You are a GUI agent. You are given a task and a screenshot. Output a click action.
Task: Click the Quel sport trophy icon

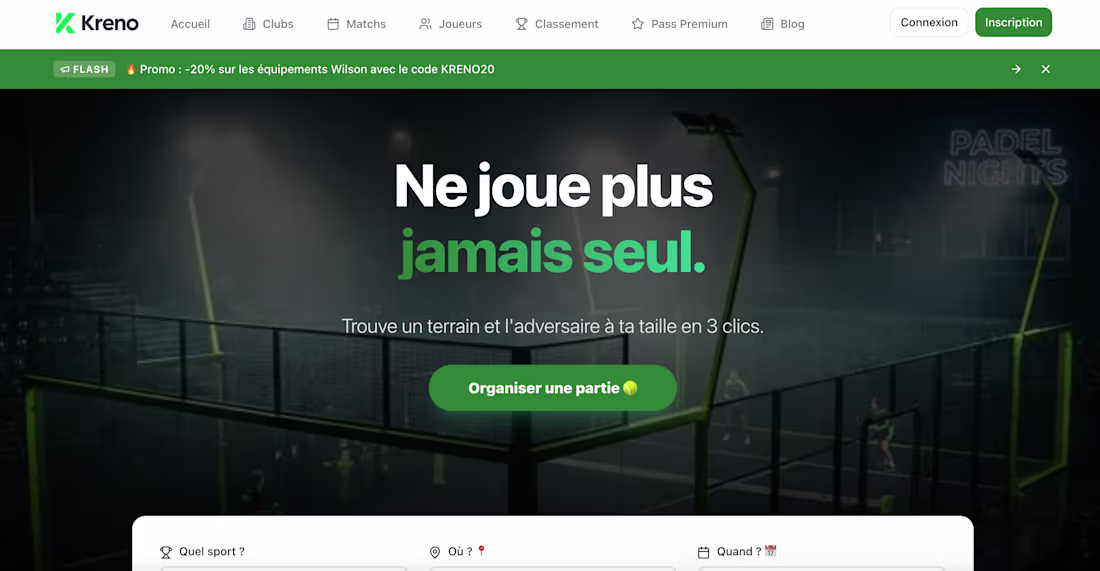(166, 552)
